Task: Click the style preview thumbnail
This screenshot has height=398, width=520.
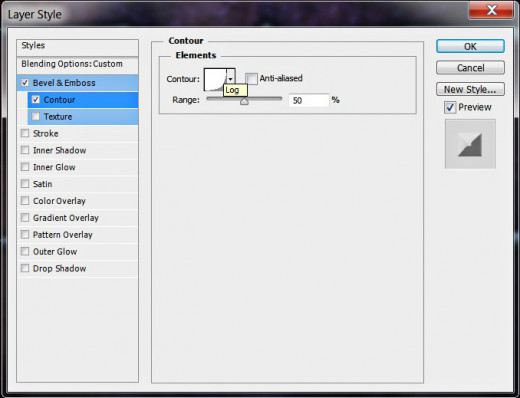Action: [x=470, y=144]
